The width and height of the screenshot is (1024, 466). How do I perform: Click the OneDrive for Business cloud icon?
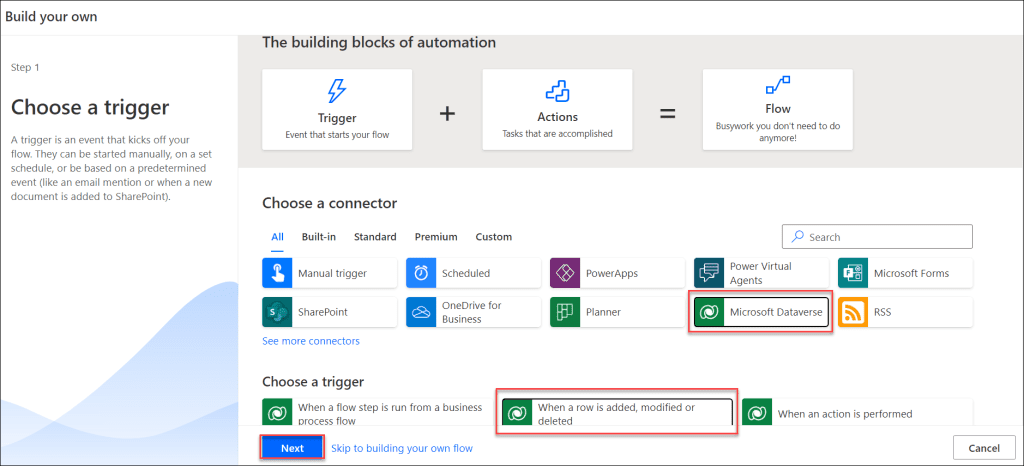(x=421, y=312)
